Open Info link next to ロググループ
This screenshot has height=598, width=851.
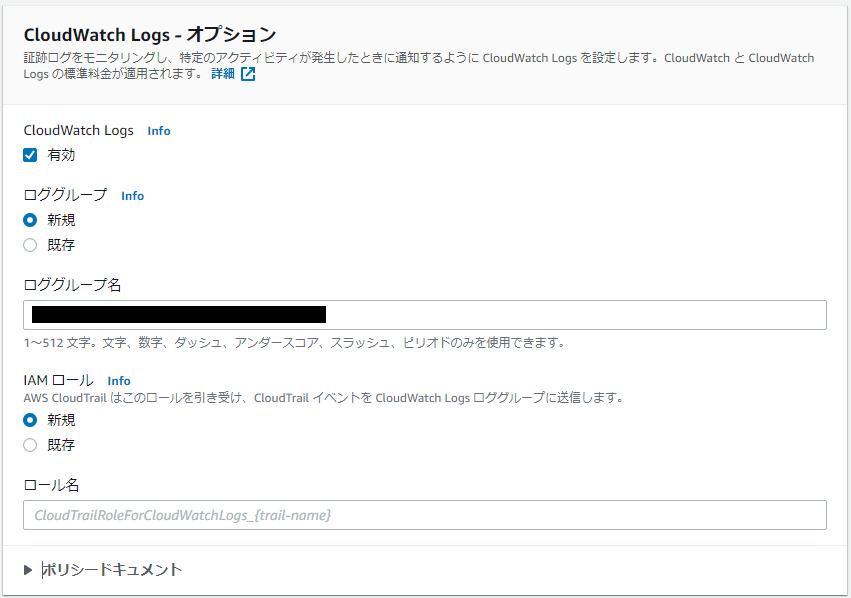132,196
